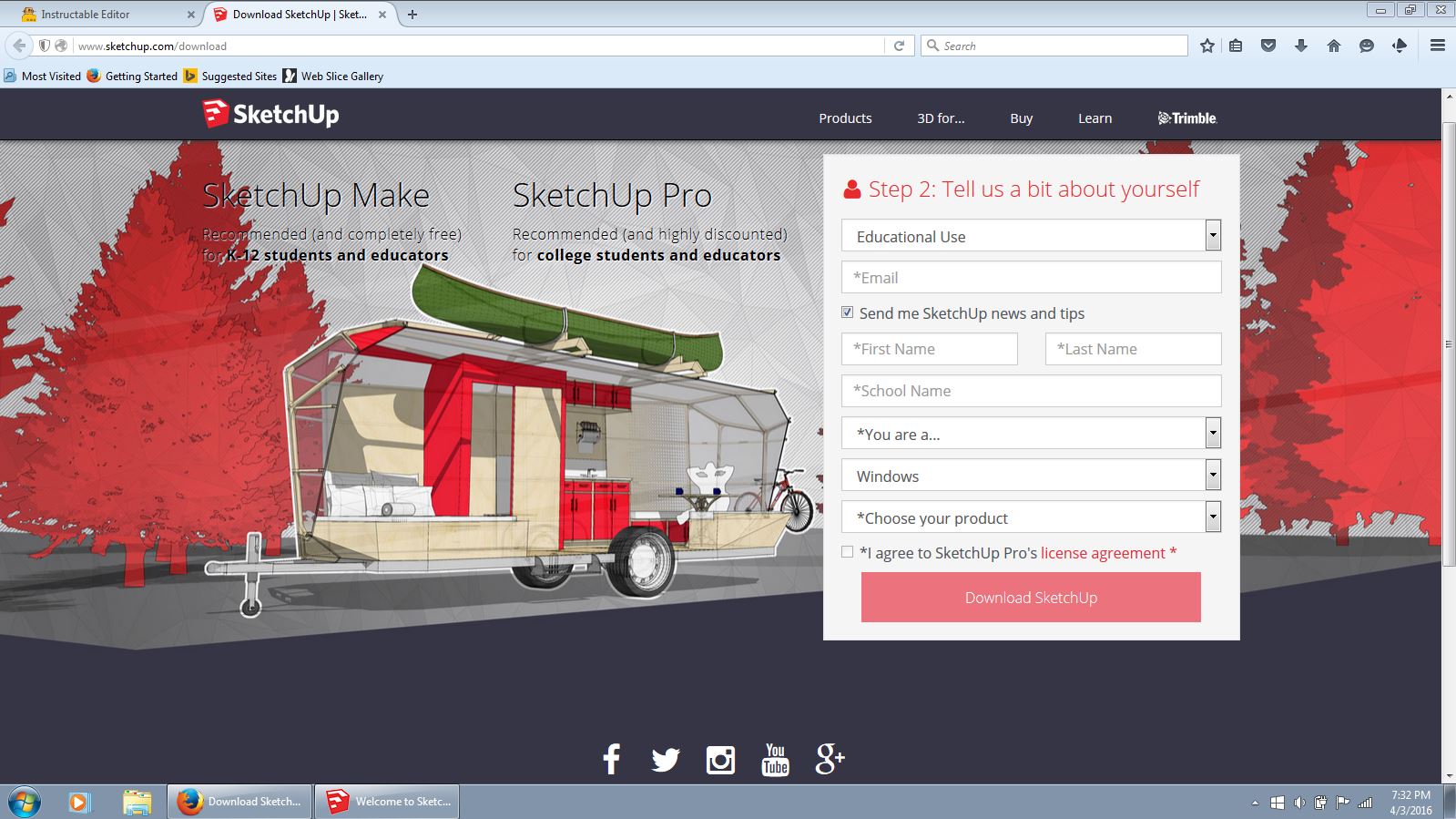1456x819 pixels.
Task: Open the YouTube social icon
Action: [775, 760]
